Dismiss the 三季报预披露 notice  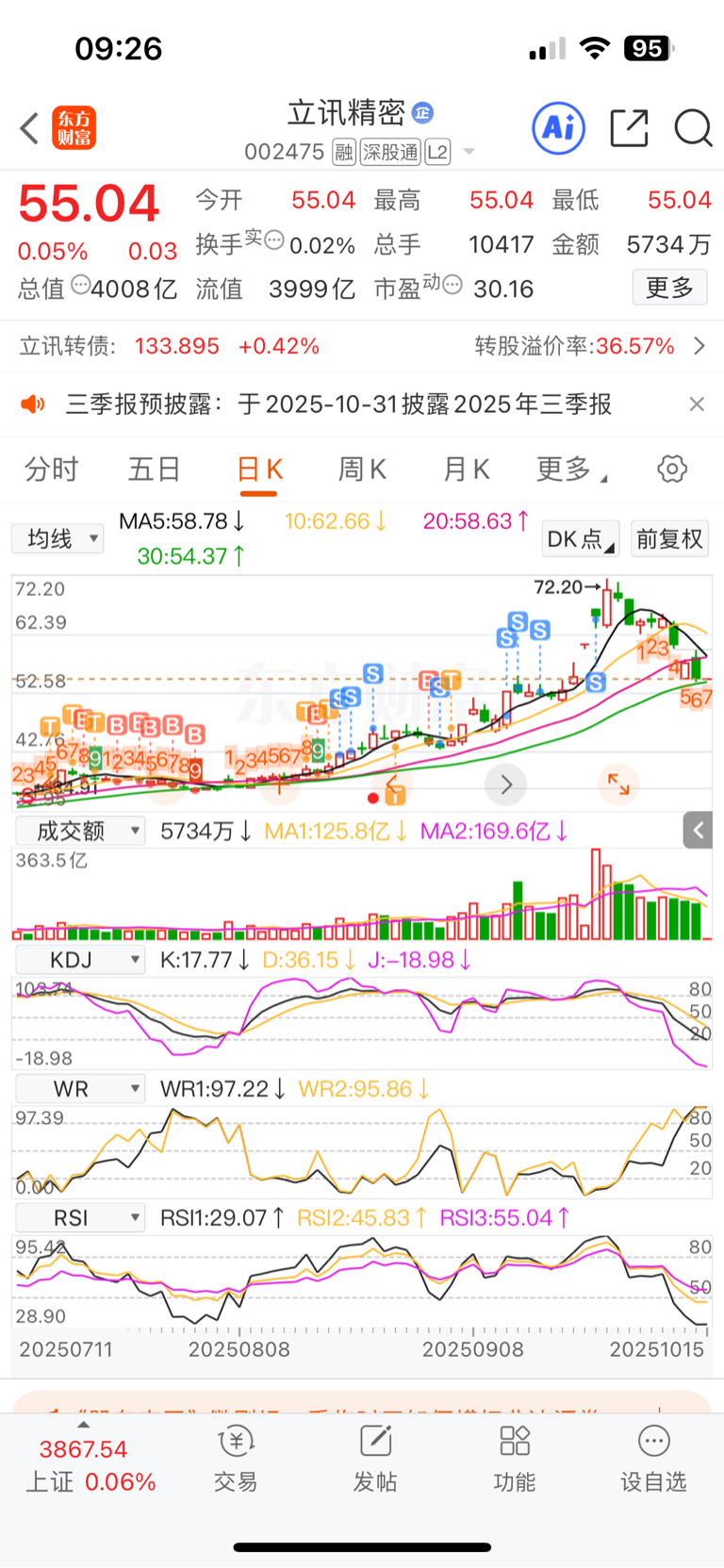point(697,404)
